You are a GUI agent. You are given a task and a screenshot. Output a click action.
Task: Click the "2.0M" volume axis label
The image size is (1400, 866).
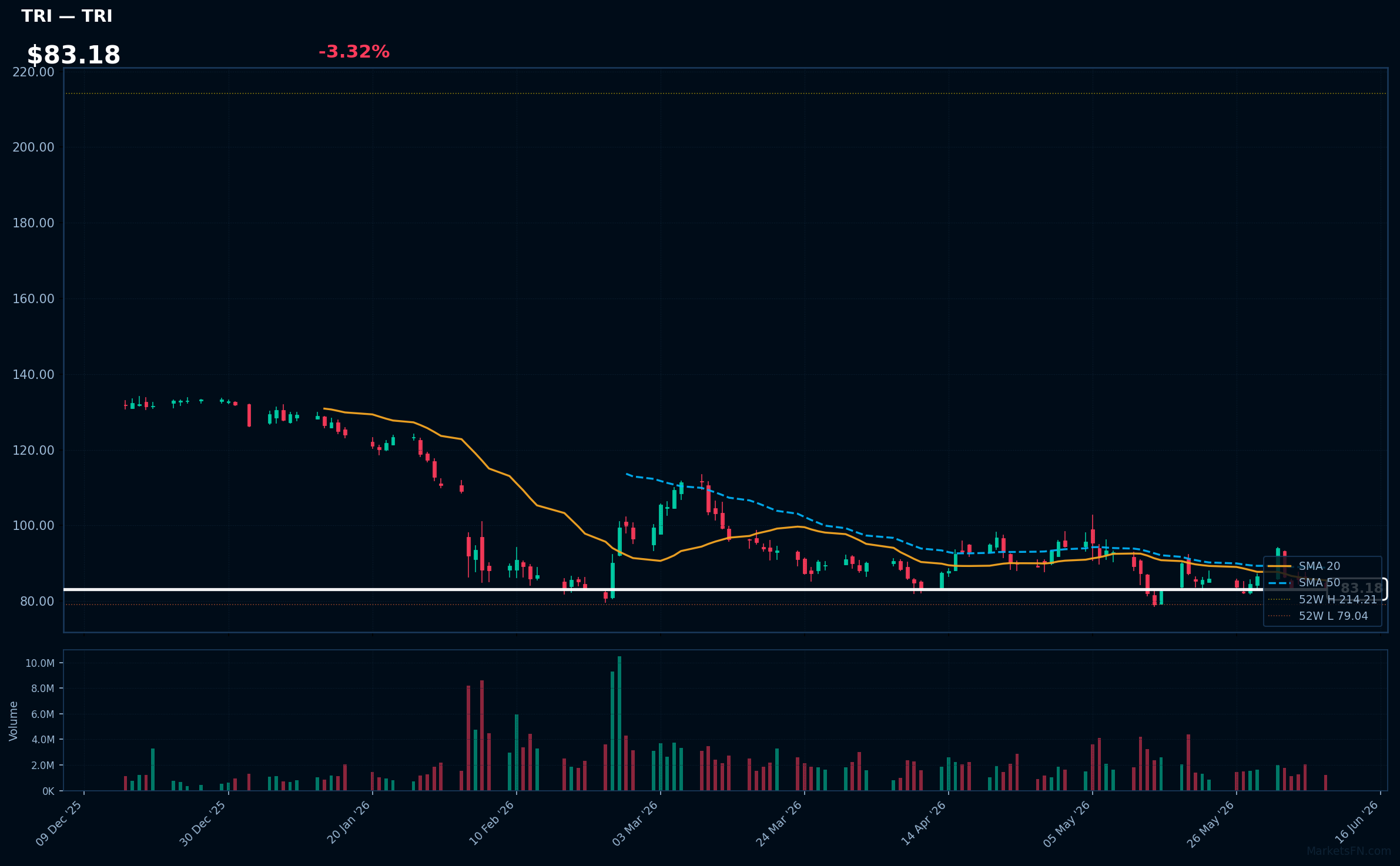coord(43,766)
